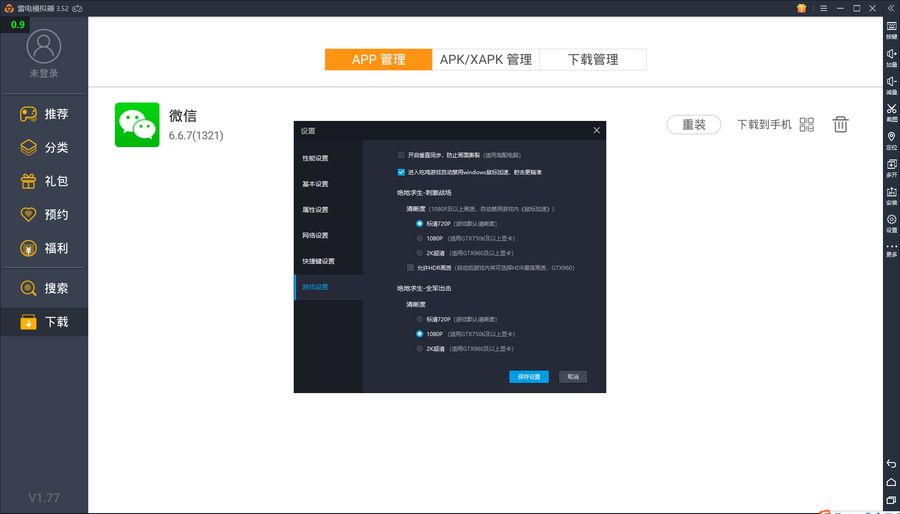Select 标清720P under 绝地求生-全军出击
The image size is (900, 514).
coord(420,319)
